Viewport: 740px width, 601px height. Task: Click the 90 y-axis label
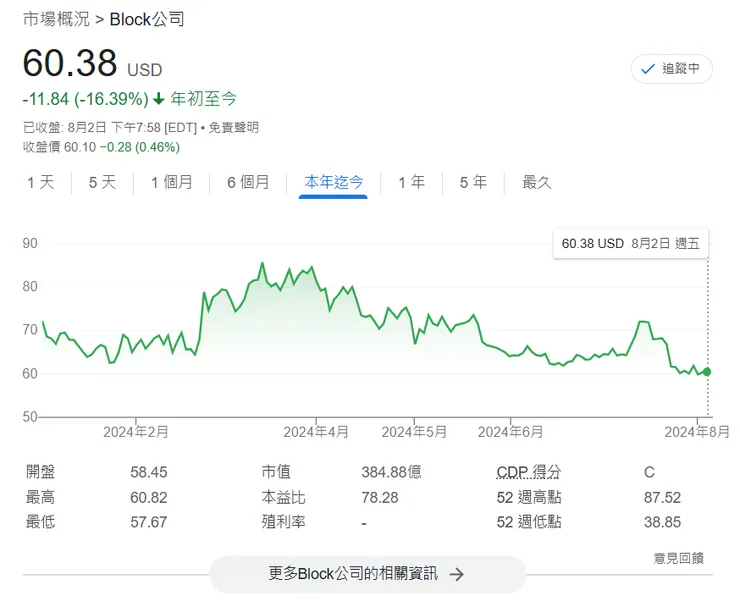(x=30, y=244)
